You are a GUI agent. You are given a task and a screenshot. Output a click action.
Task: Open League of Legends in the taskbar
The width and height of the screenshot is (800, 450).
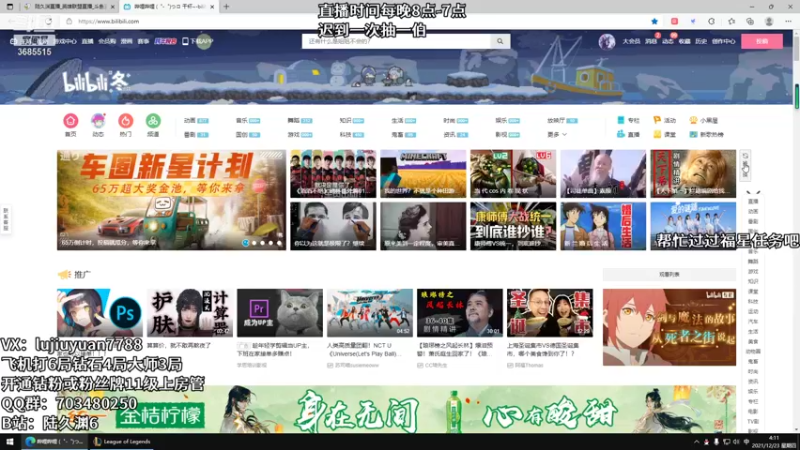pos(122,442)
